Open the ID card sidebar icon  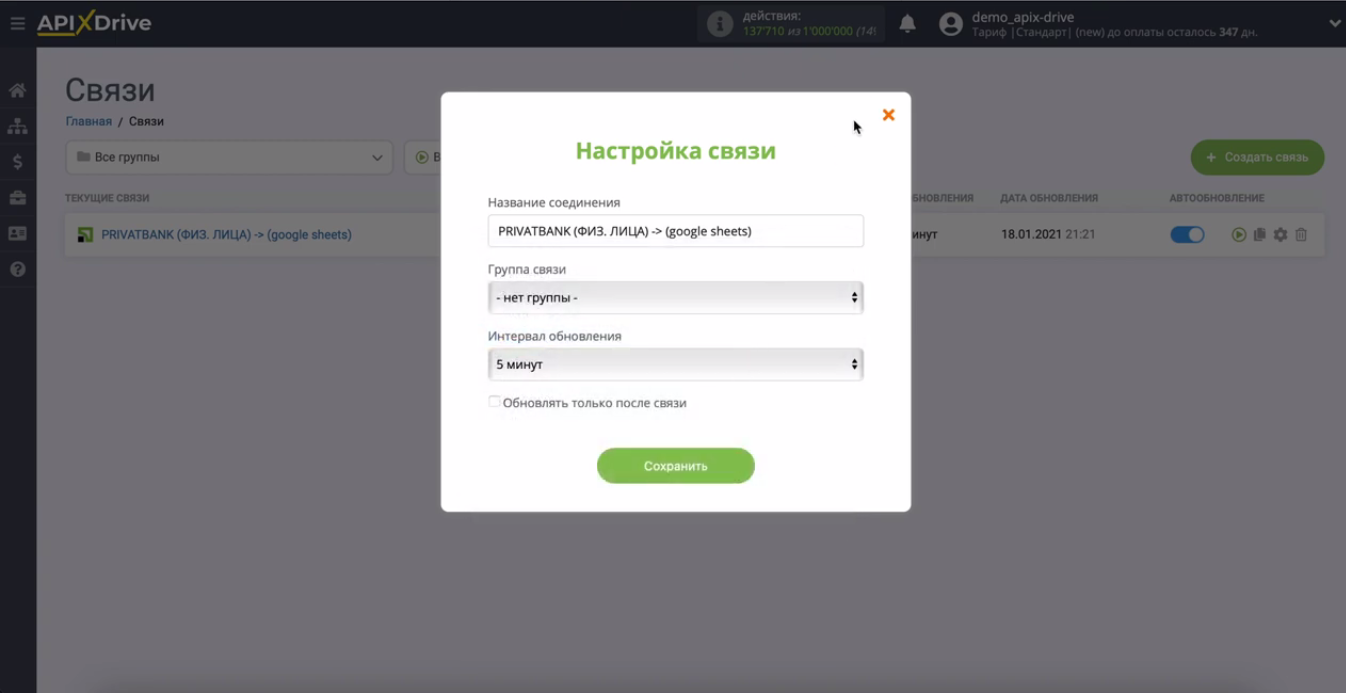pos(17,233)
